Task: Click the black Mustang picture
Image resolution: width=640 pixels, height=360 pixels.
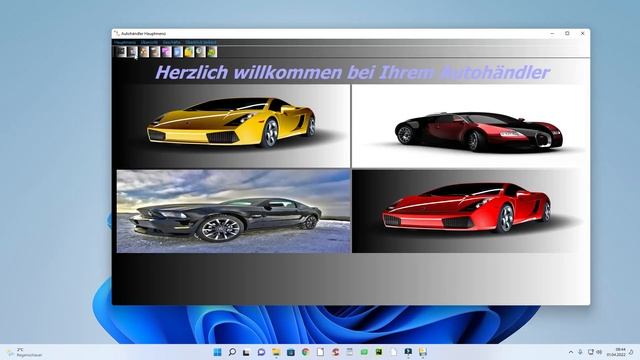Action: pos(233,211)
